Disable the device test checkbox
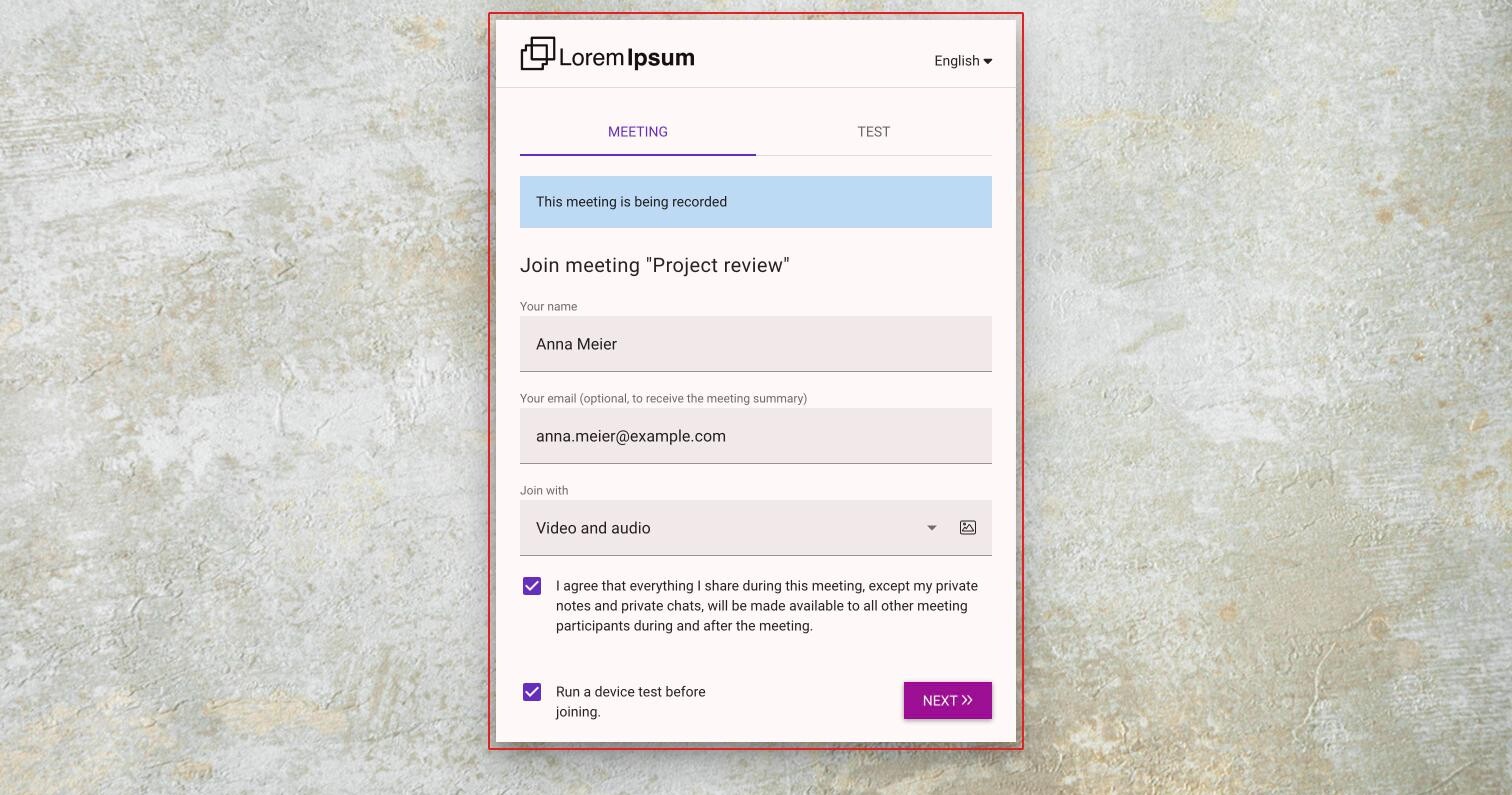Image resolution: width=1512 pixels, height=795 pixels. [x=532, y=692]
